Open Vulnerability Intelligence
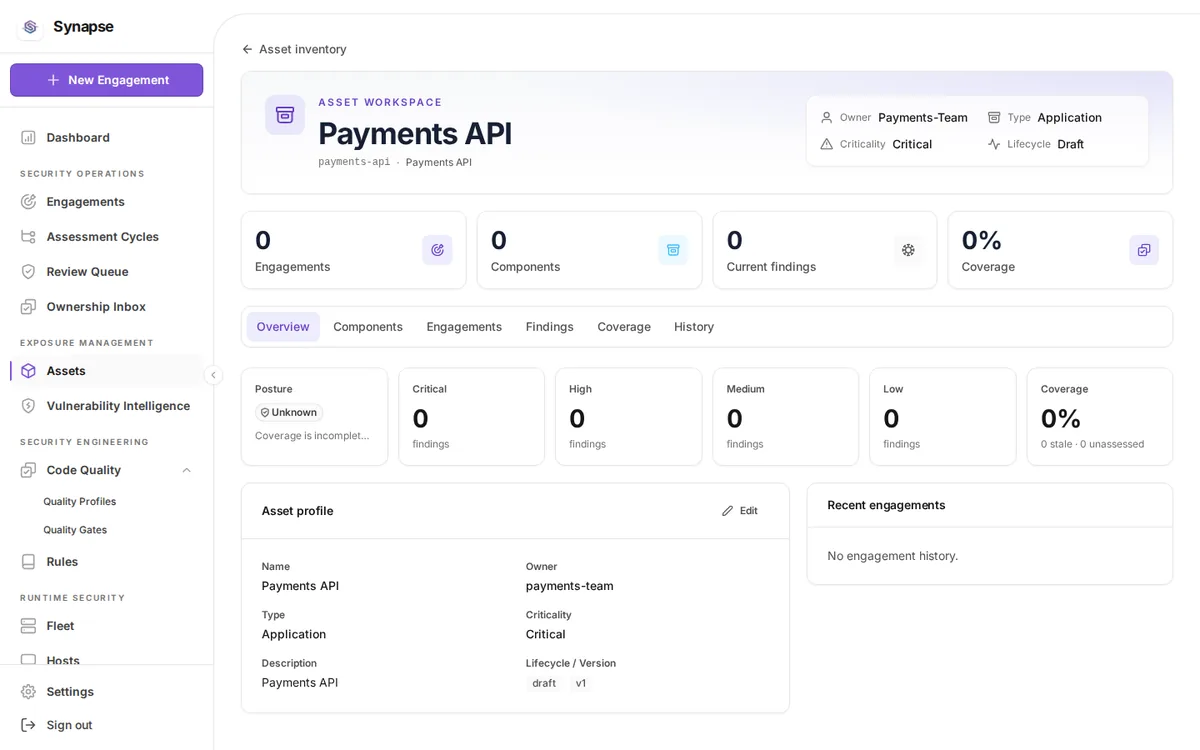 106,405
